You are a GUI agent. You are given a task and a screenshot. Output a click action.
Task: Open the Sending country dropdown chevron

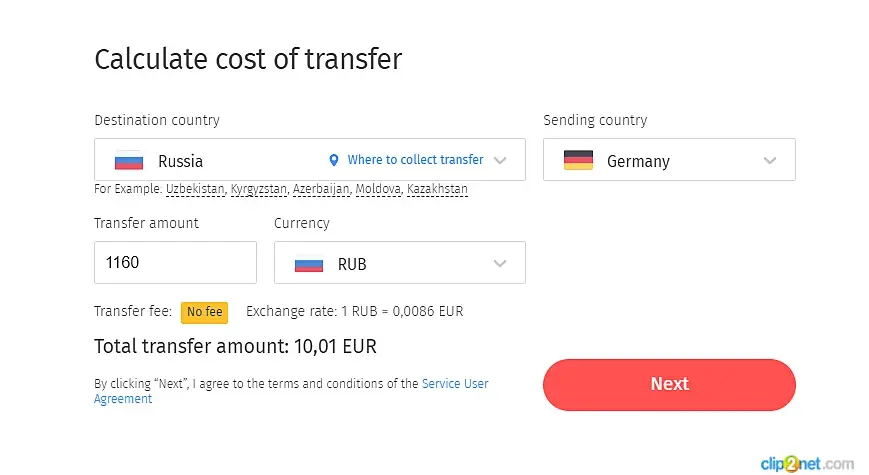pyautogui.click(x=769, y=160)
